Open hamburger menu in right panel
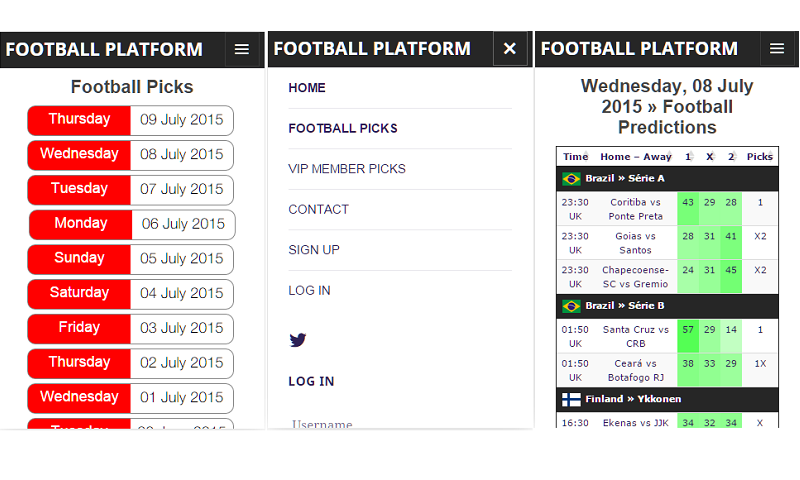Screen dimensions: 800x480 click(777, 49)
